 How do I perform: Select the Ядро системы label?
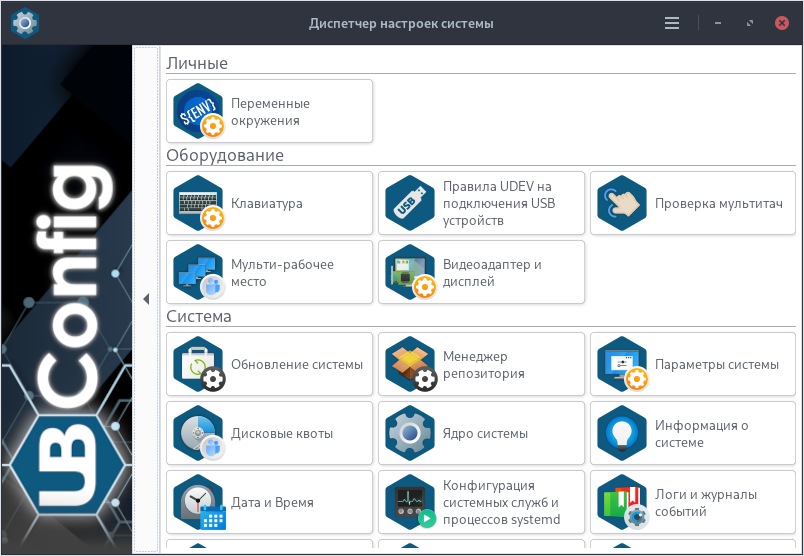[x=485, y=433]
